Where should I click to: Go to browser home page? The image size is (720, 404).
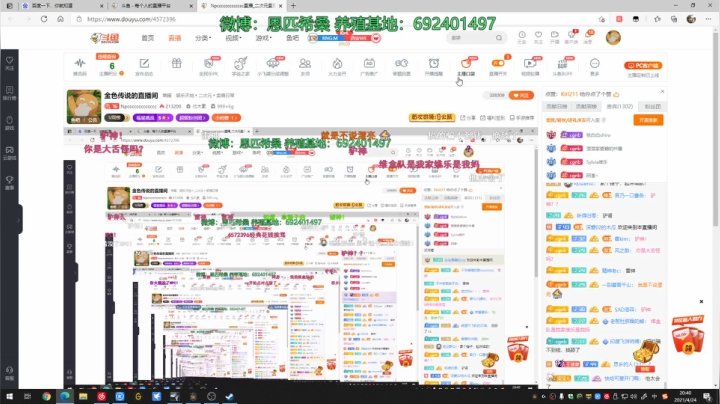[60, 19]
